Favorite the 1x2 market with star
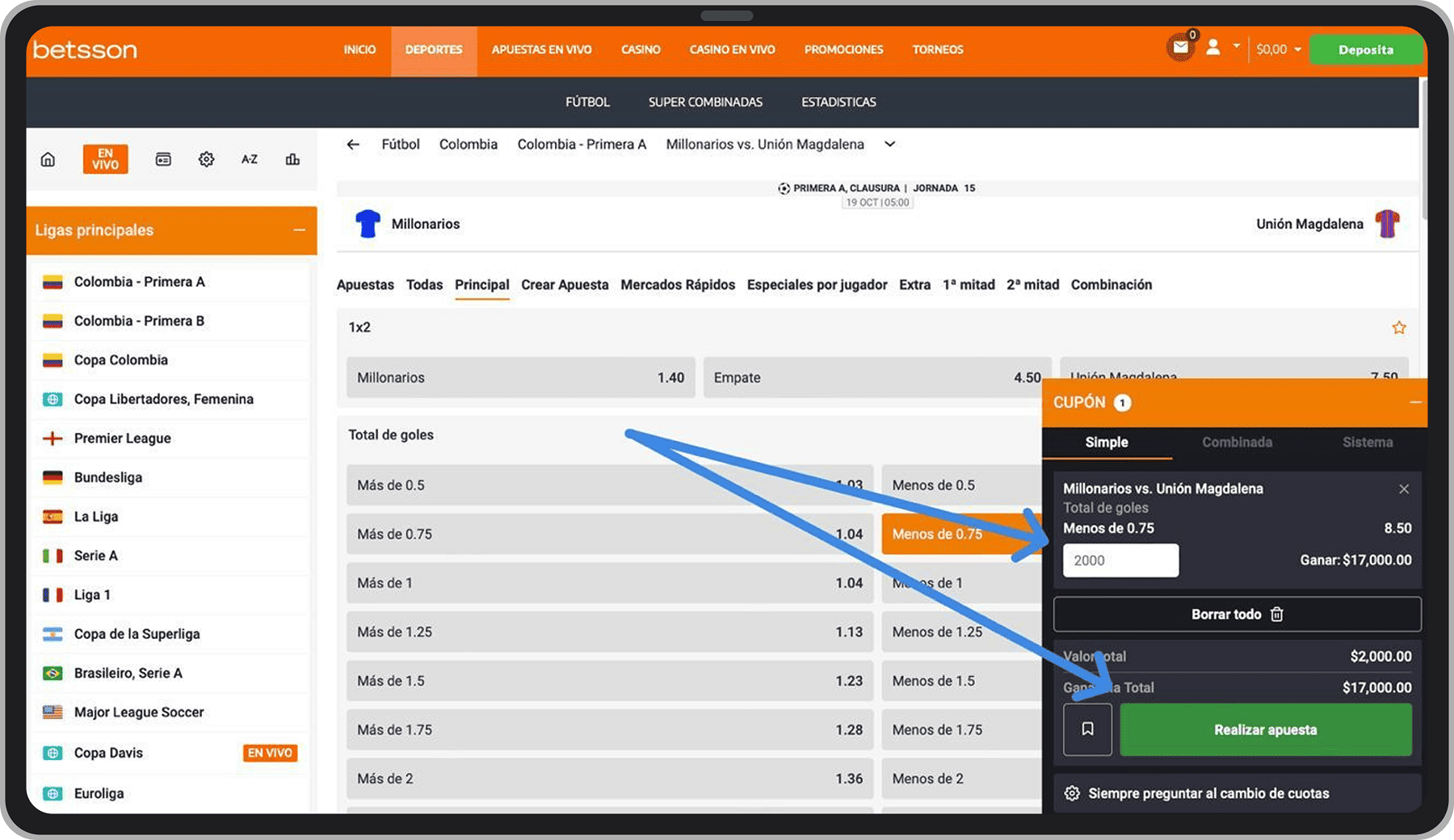The image size is (1454, 840). click(x=1399, y=327)
